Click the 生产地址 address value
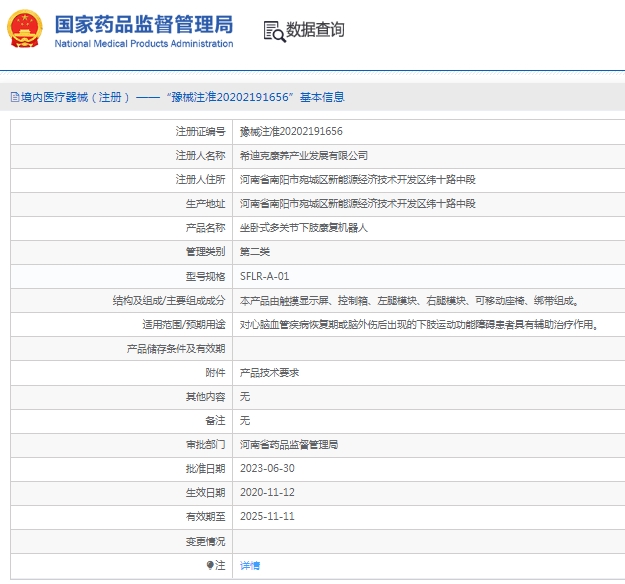This screenshot has height=584, width=625. (358, 204)
